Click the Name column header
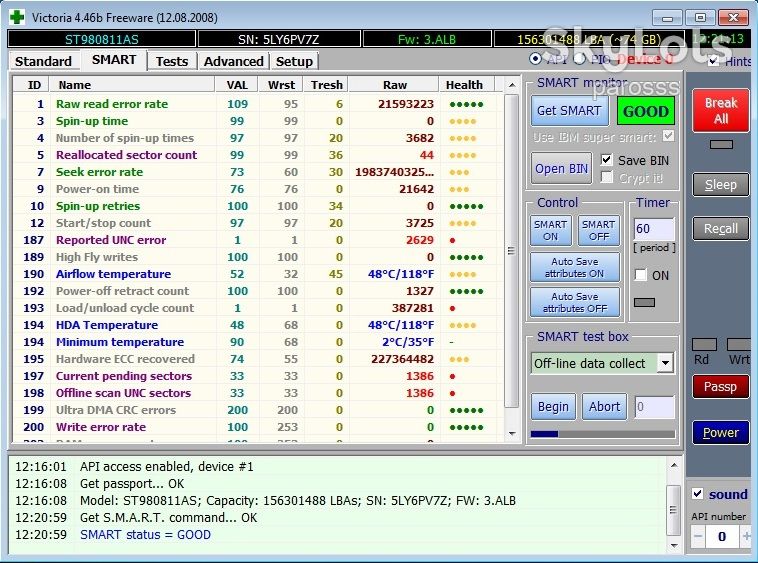 [x=132, y=85]
